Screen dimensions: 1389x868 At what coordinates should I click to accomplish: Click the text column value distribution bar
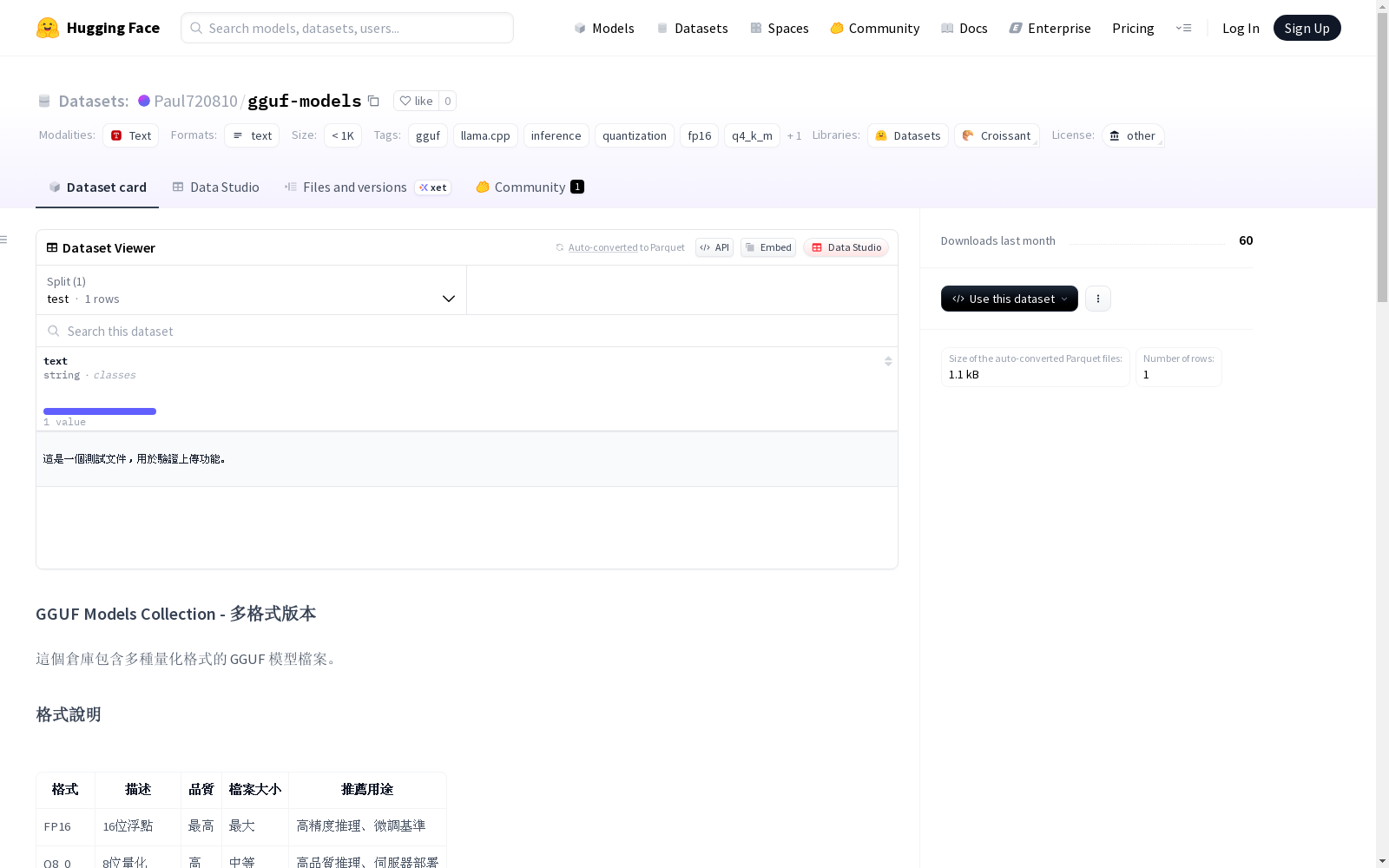[100, 411]
